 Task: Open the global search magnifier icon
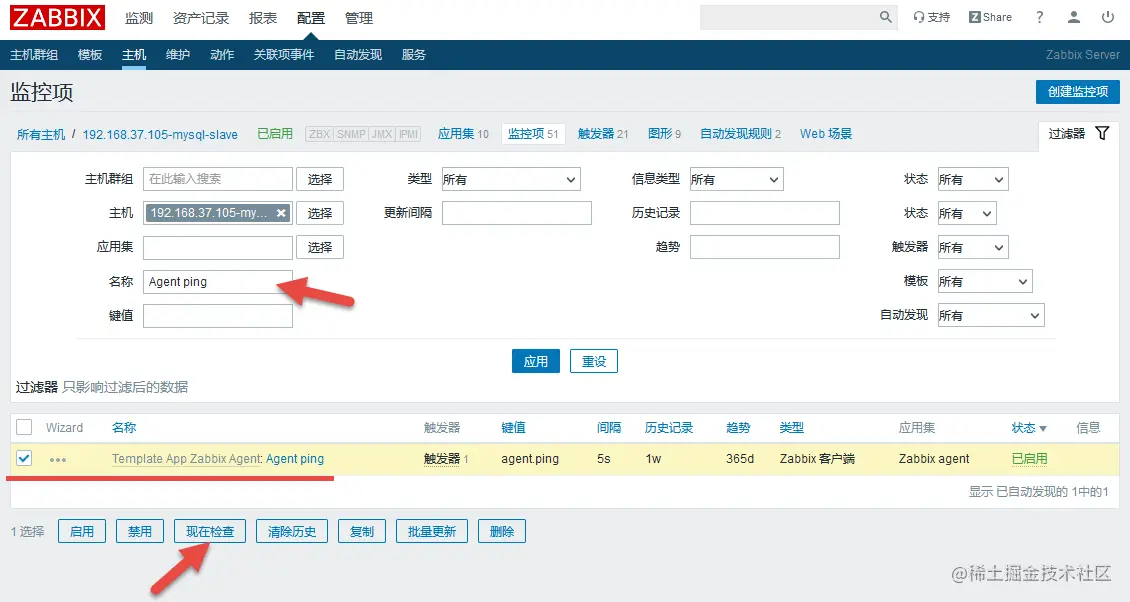pyautogui.click(x=884, y=17)
